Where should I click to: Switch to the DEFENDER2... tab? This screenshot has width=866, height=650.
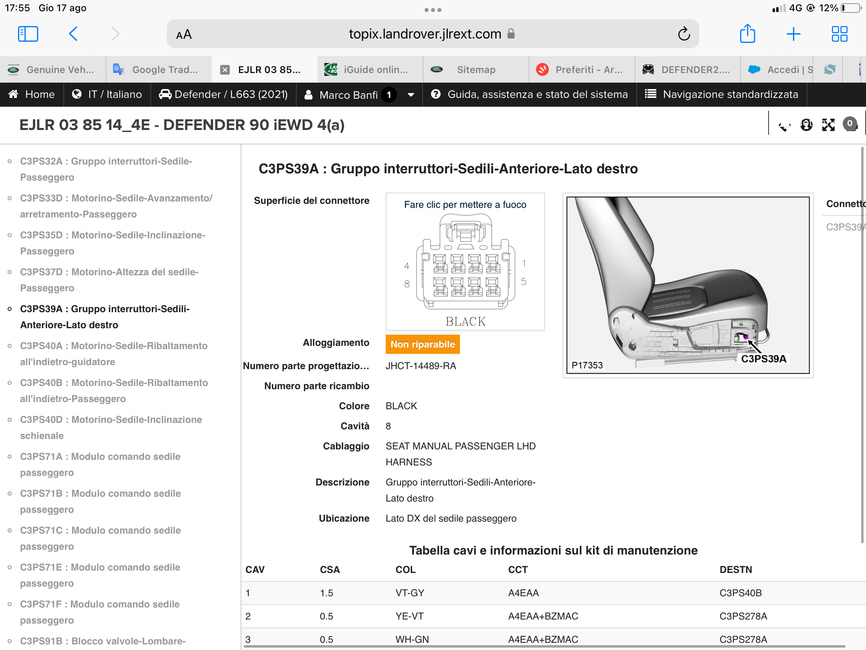point(688,70)
